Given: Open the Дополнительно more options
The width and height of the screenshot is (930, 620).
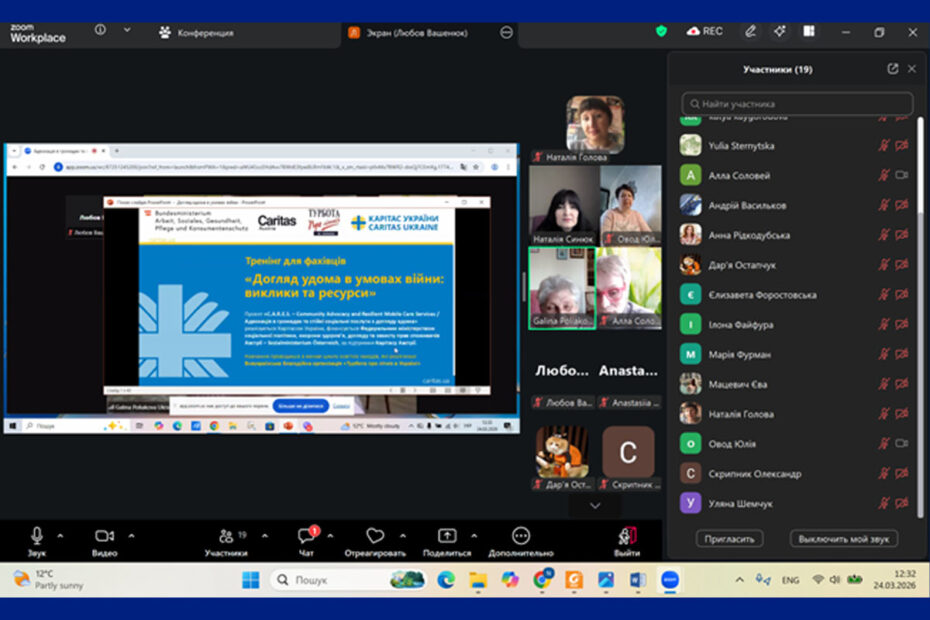Looking at the screenshot, I should (521, 536).
